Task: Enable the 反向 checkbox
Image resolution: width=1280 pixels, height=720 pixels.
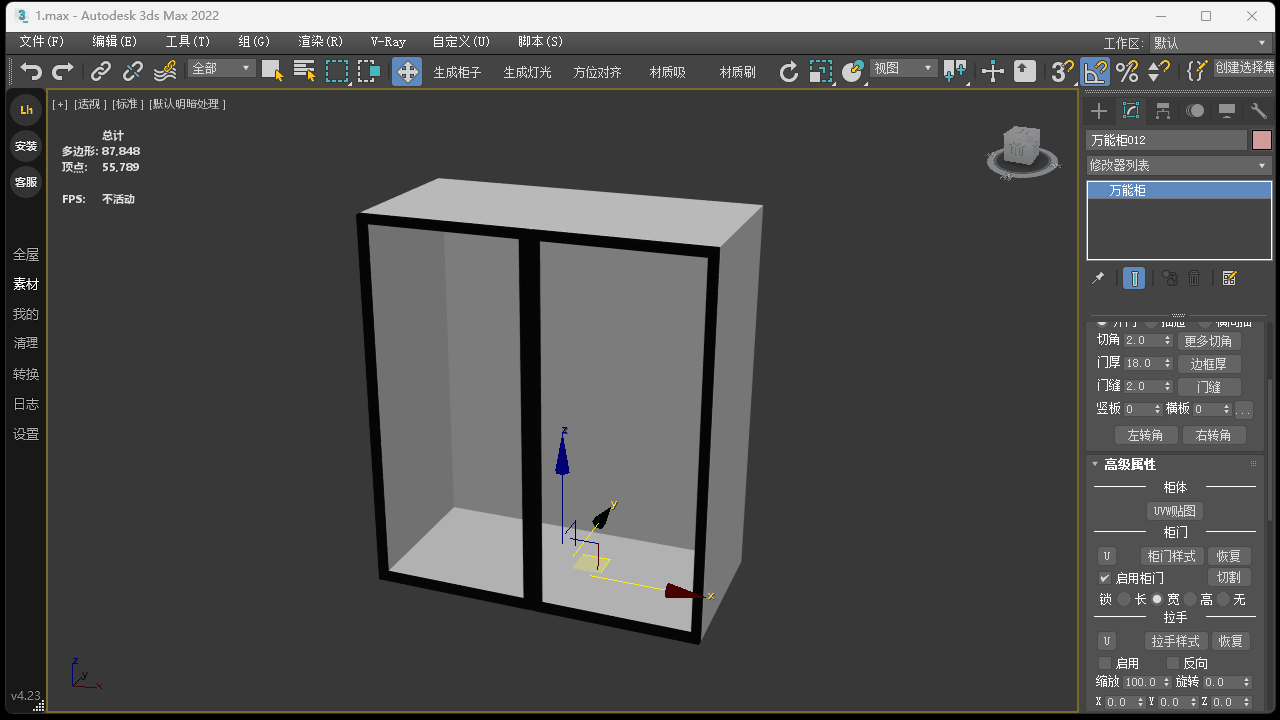Action: pyautogui.click(x=1173, y=663)
